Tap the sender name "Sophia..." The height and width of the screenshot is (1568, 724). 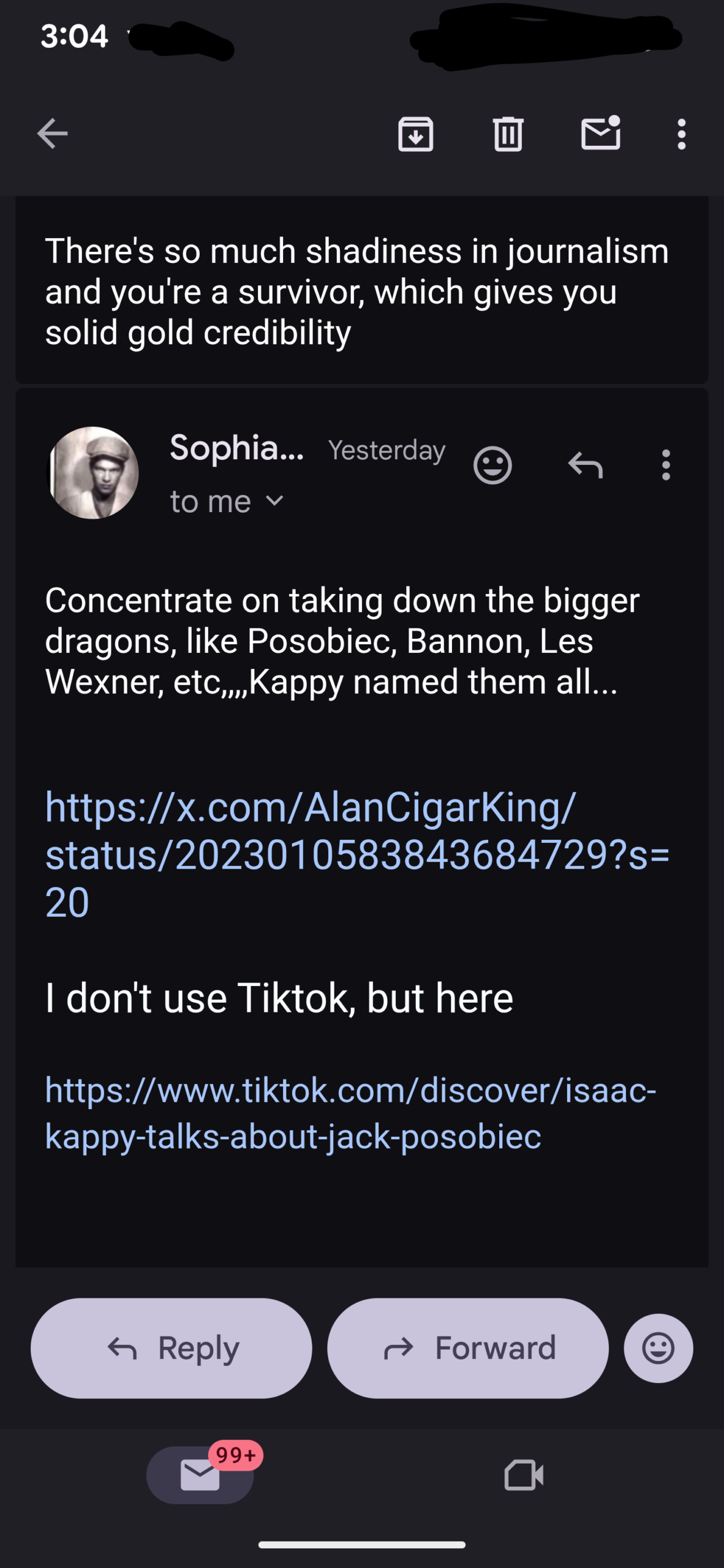tap(236, 448)
